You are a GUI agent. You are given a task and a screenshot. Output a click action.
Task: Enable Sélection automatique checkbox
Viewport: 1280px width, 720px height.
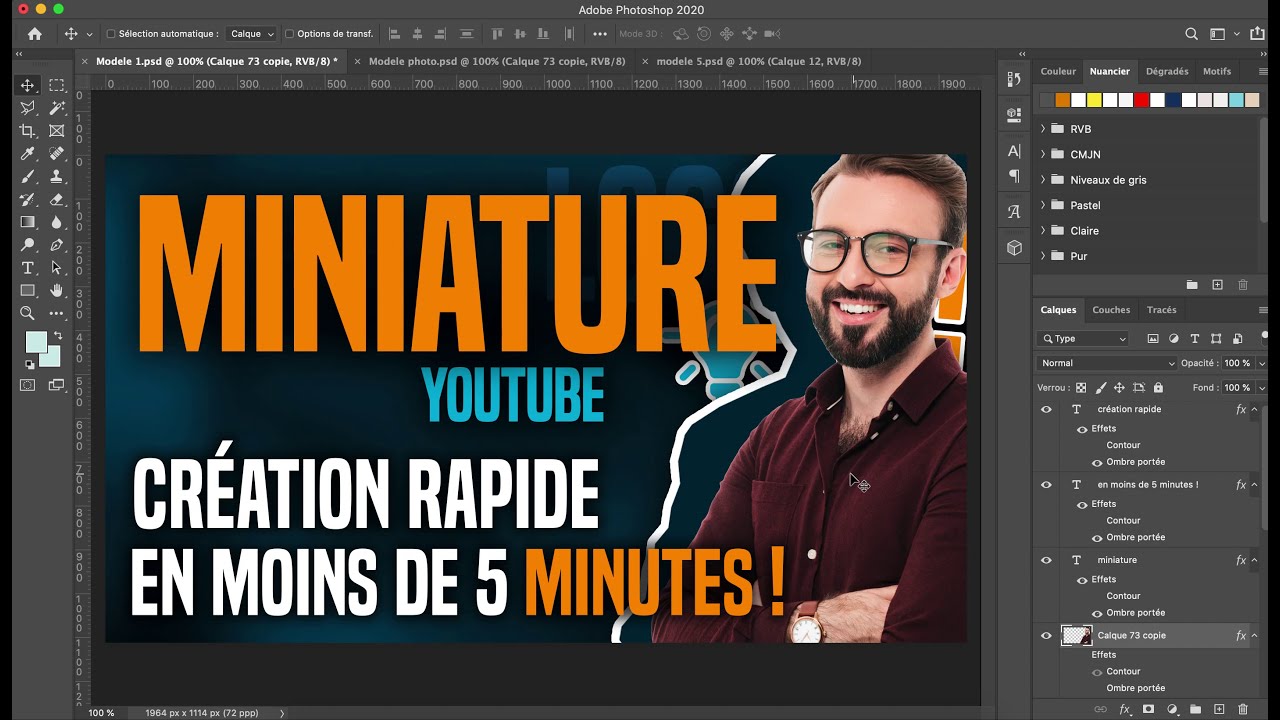(x=111, y=34)
